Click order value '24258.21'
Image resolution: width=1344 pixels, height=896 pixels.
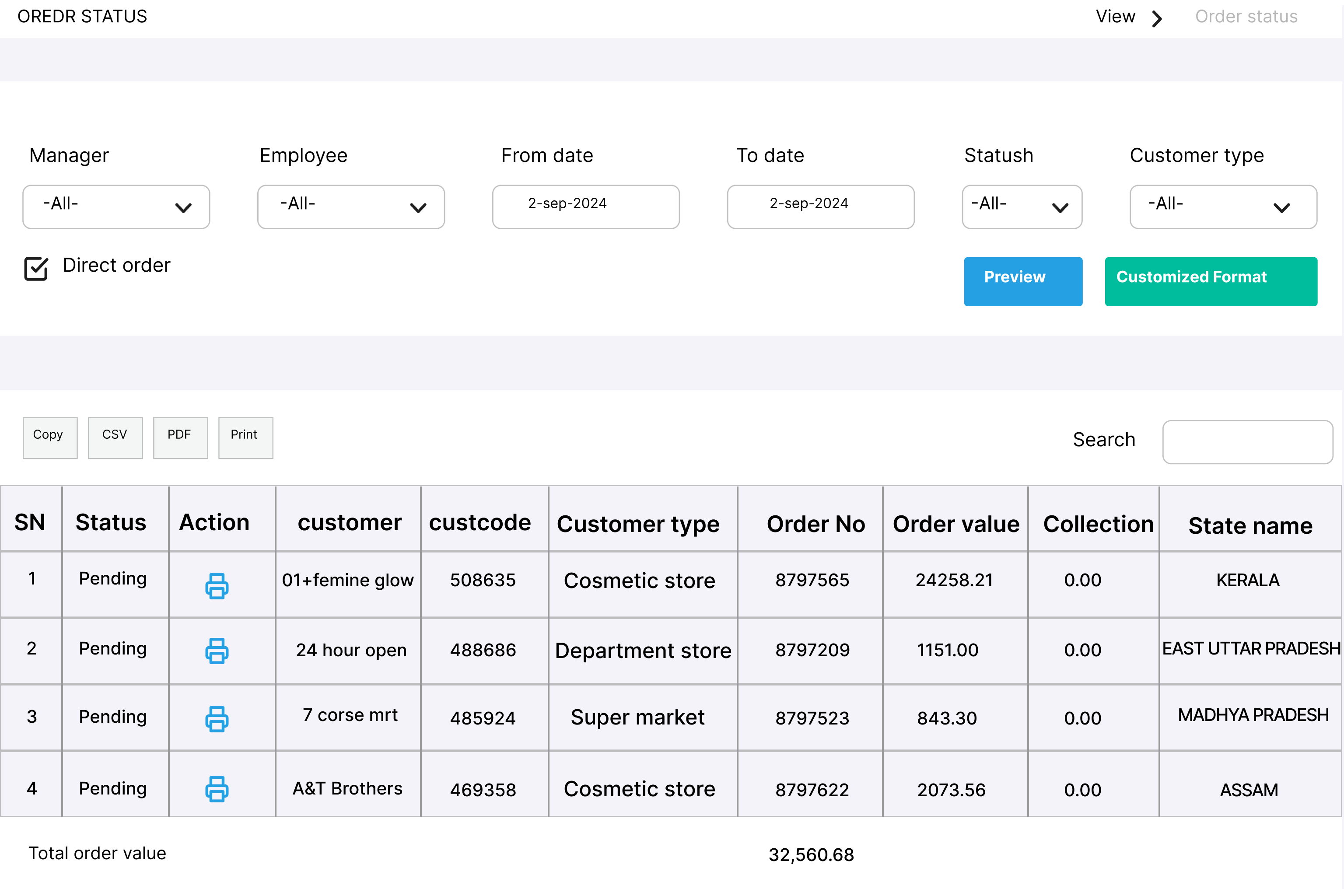click(954, 580)
